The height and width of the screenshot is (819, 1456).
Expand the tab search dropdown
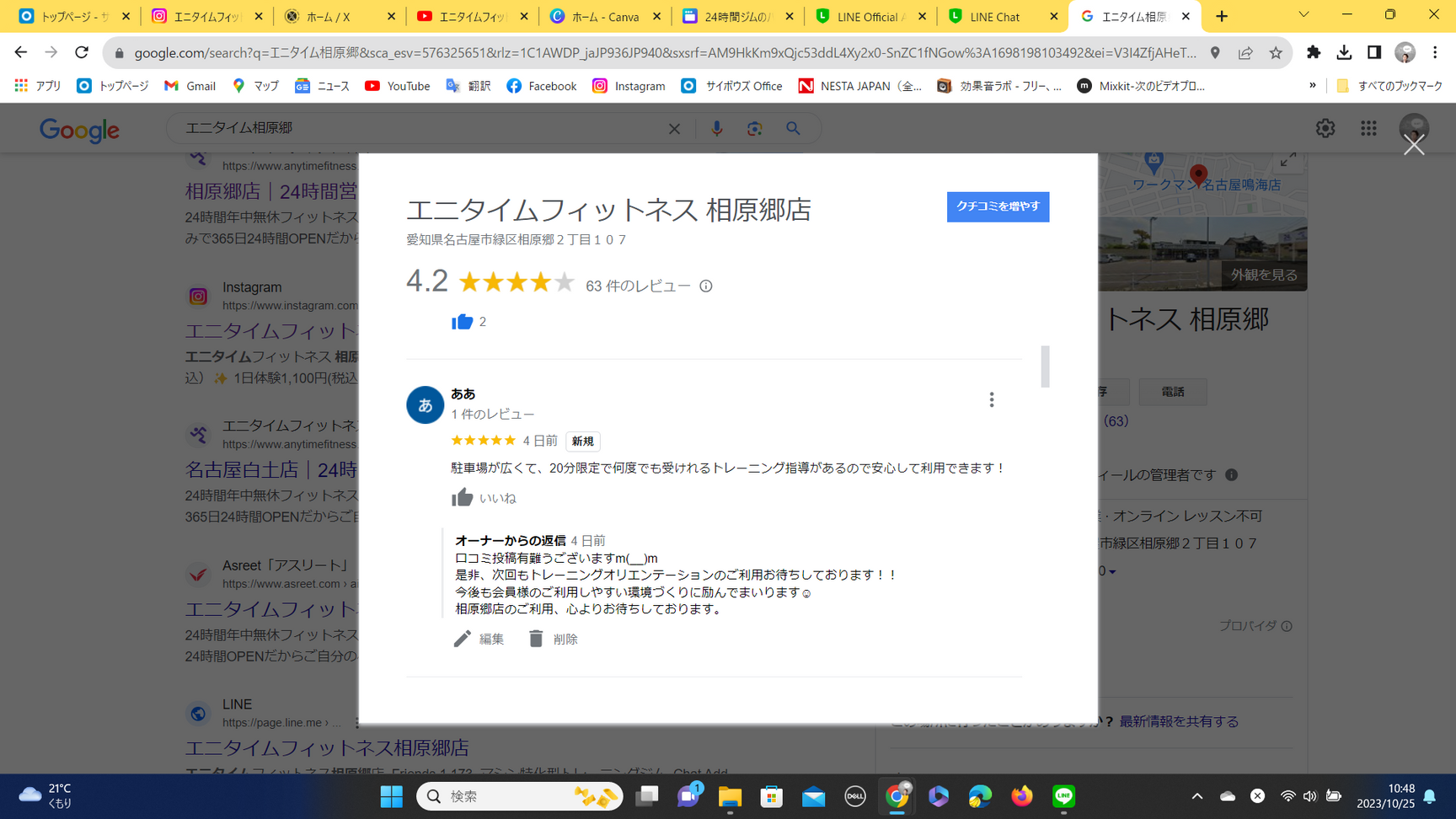(x=1303, y=15)
